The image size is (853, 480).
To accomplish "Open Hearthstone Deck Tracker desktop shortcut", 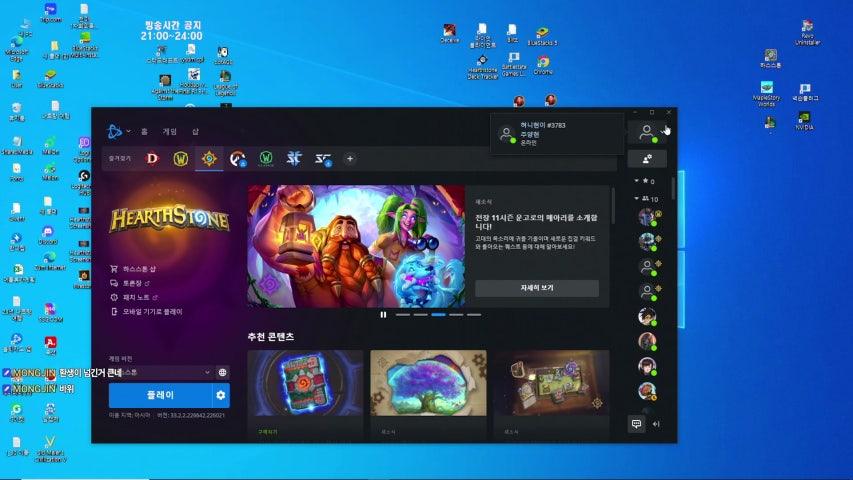I will (483, 67).
